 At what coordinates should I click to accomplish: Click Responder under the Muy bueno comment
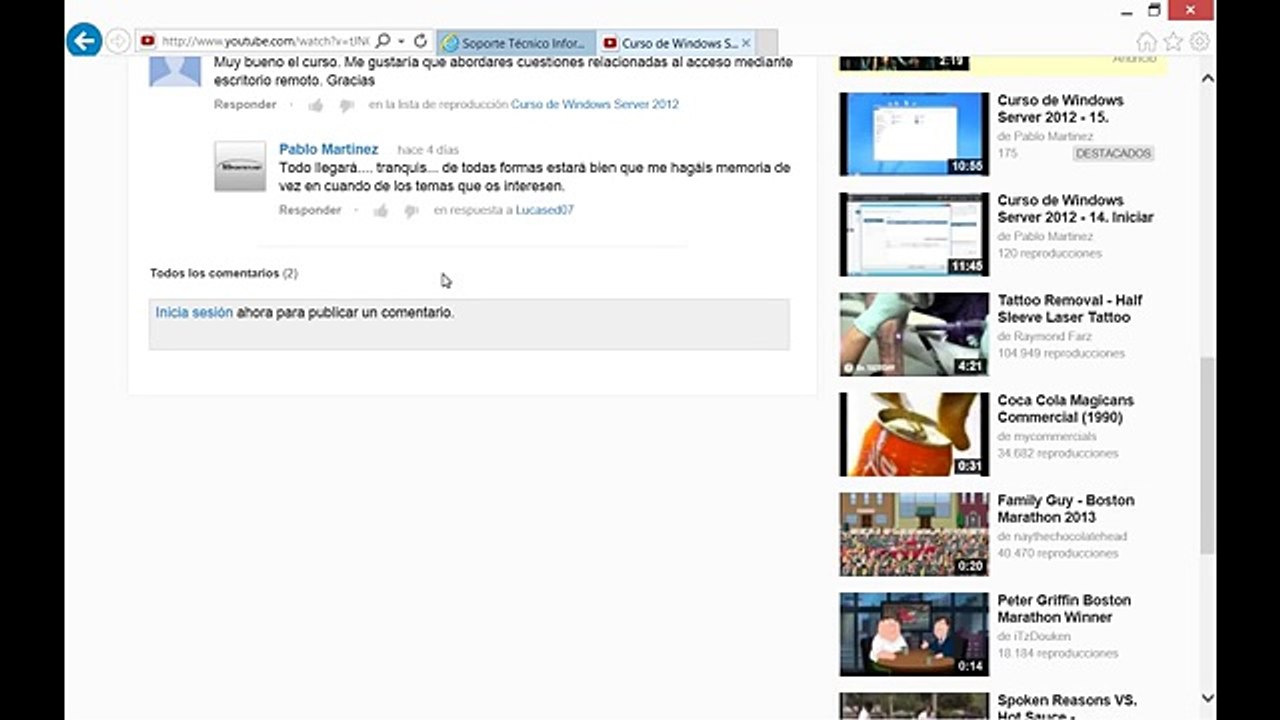click(x=245, y=104)
